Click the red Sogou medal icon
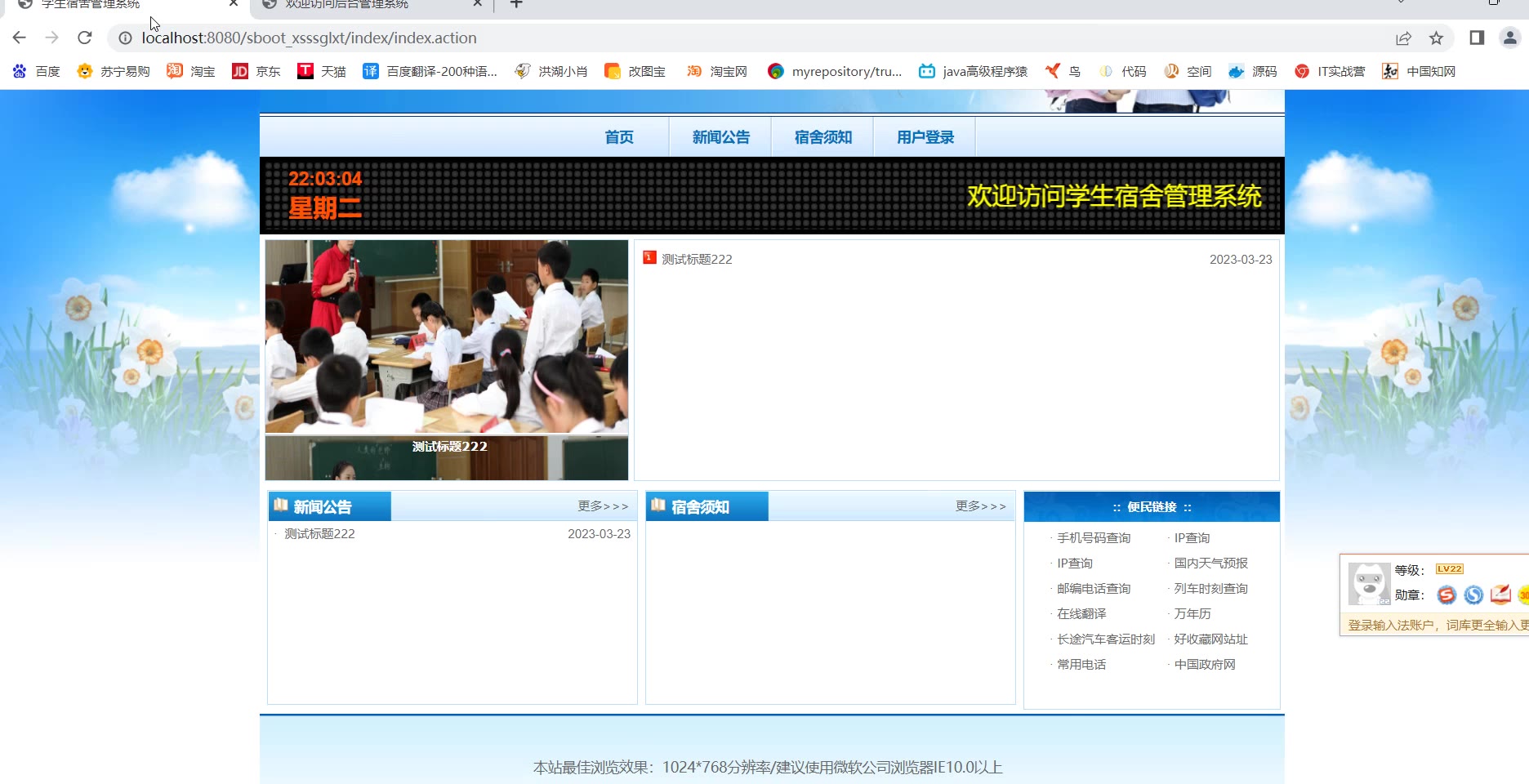Image resolution: width=1529 pixels, height=784 pixels. click(x=1447, y=595)
